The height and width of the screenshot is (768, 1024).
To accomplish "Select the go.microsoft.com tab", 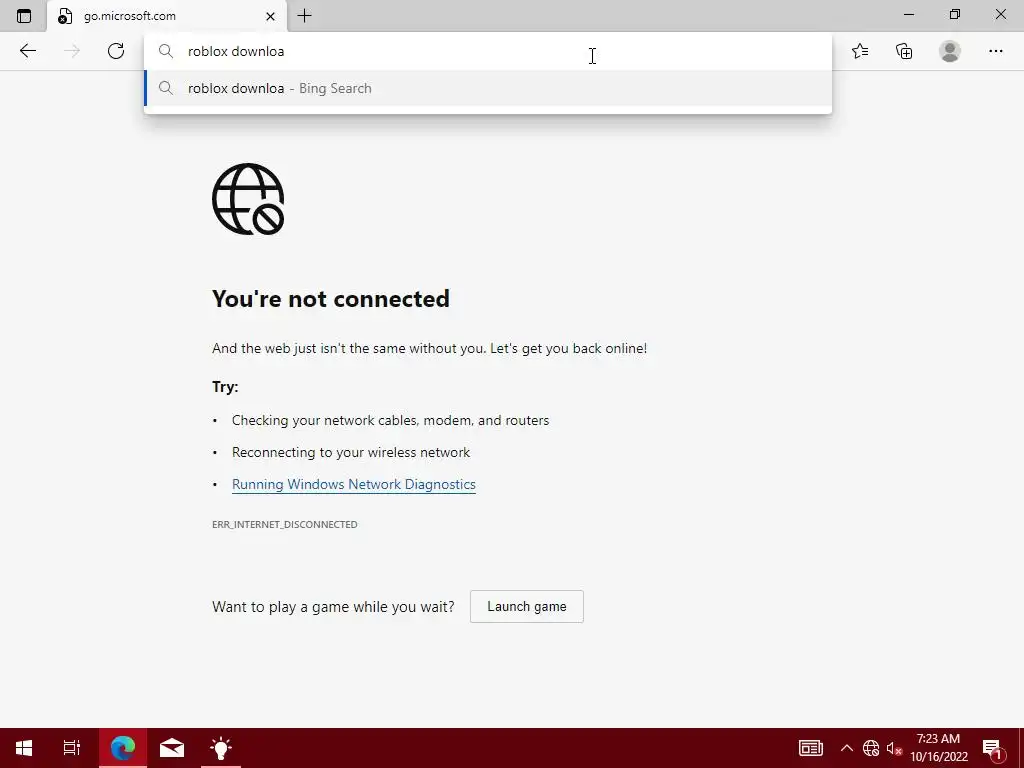I will [167, 16].
